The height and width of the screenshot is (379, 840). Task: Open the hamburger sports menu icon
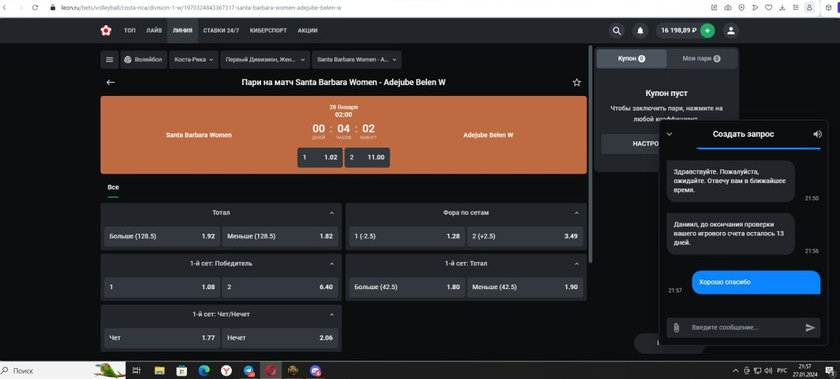pyautogui.click(x=109, y=60)
